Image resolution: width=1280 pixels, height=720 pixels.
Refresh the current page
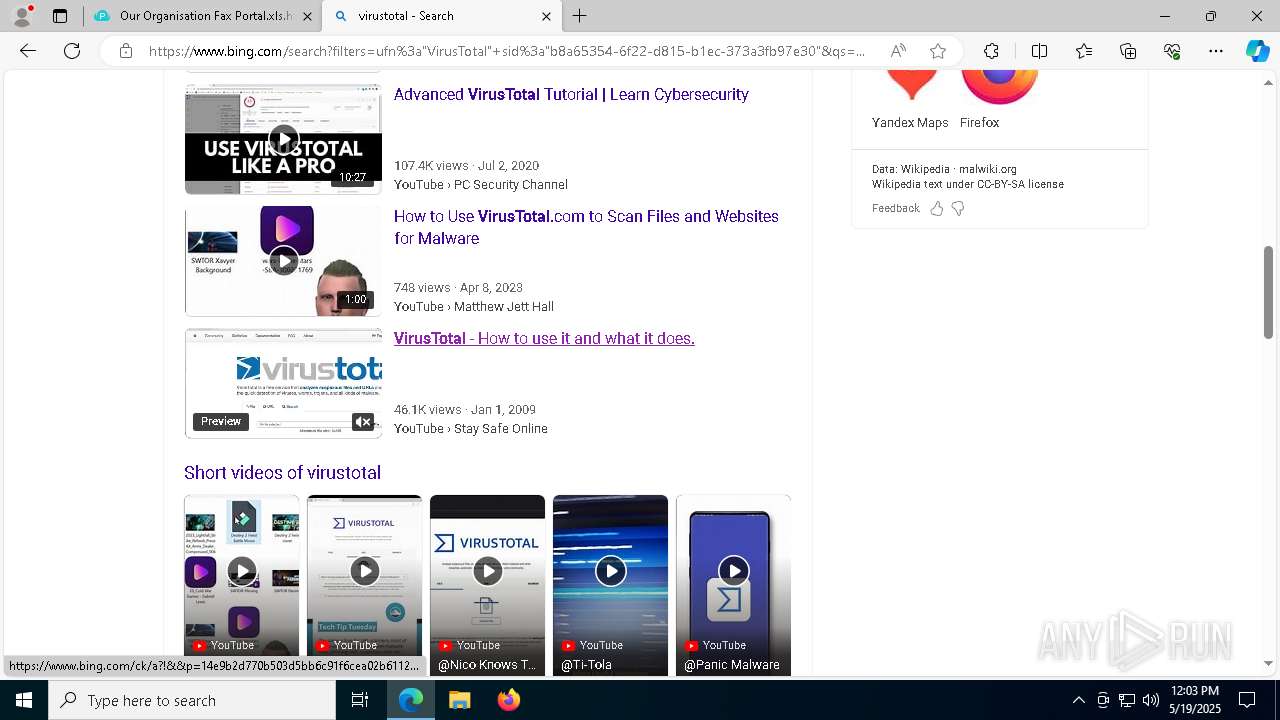click(72, 51)
